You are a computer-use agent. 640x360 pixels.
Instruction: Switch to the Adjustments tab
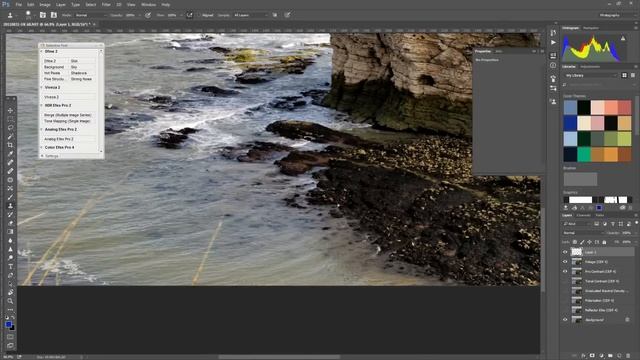pos(590,67)
